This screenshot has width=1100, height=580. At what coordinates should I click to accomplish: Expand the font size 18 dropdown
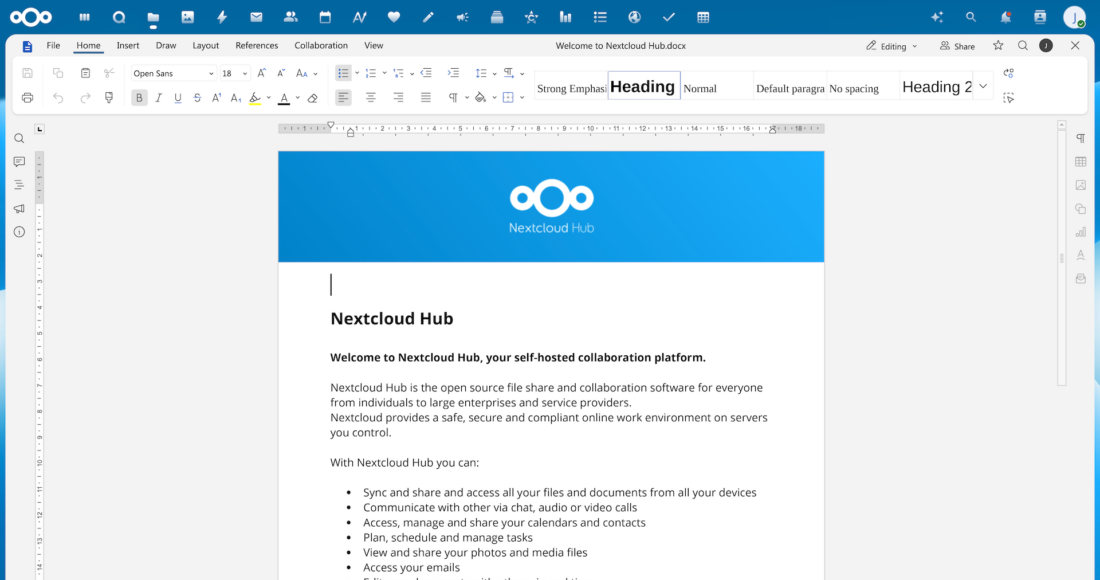(245, 73)
